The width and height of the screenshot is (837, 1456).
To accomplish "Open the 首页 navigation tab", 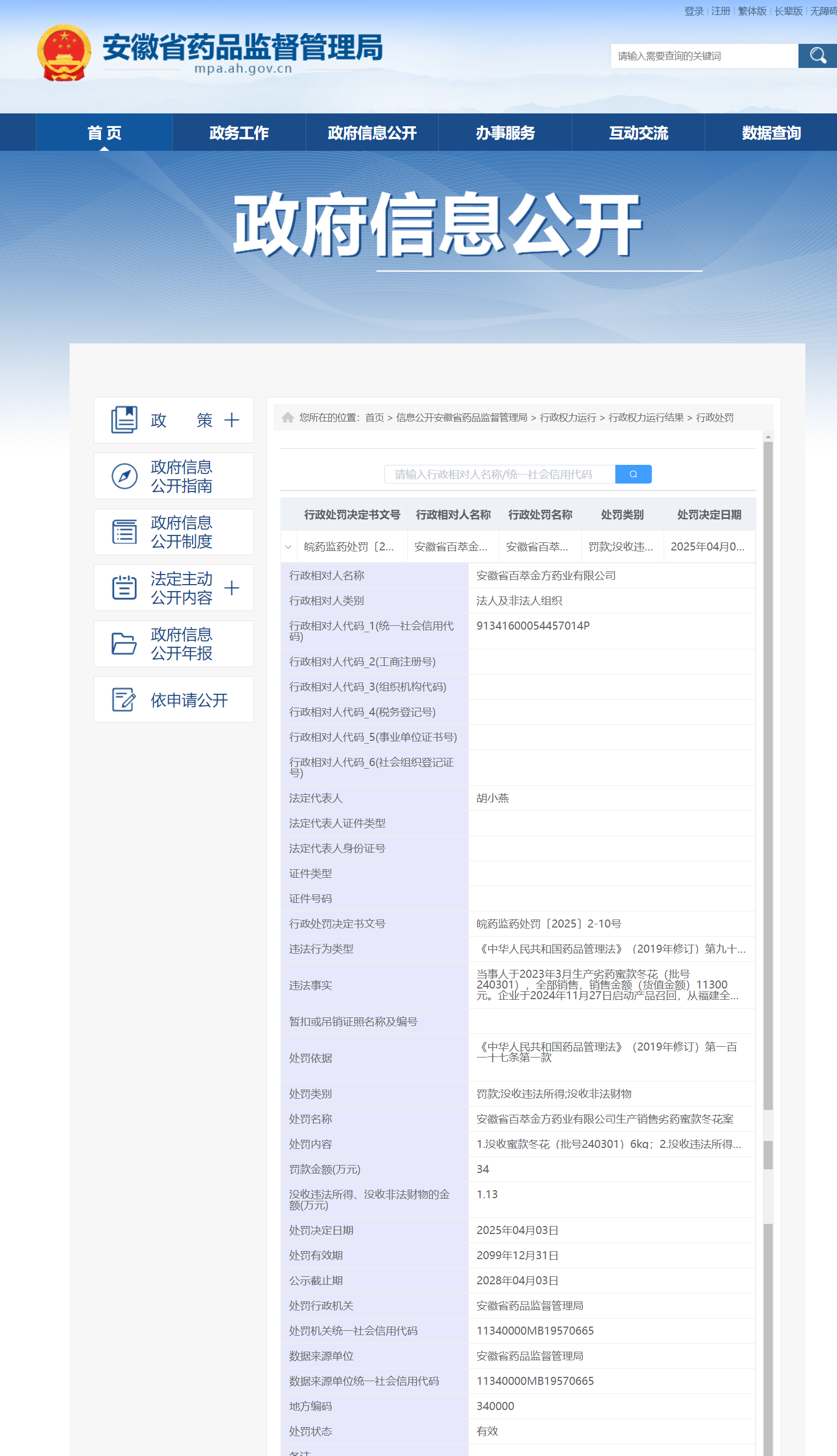I will coord(104,133).
